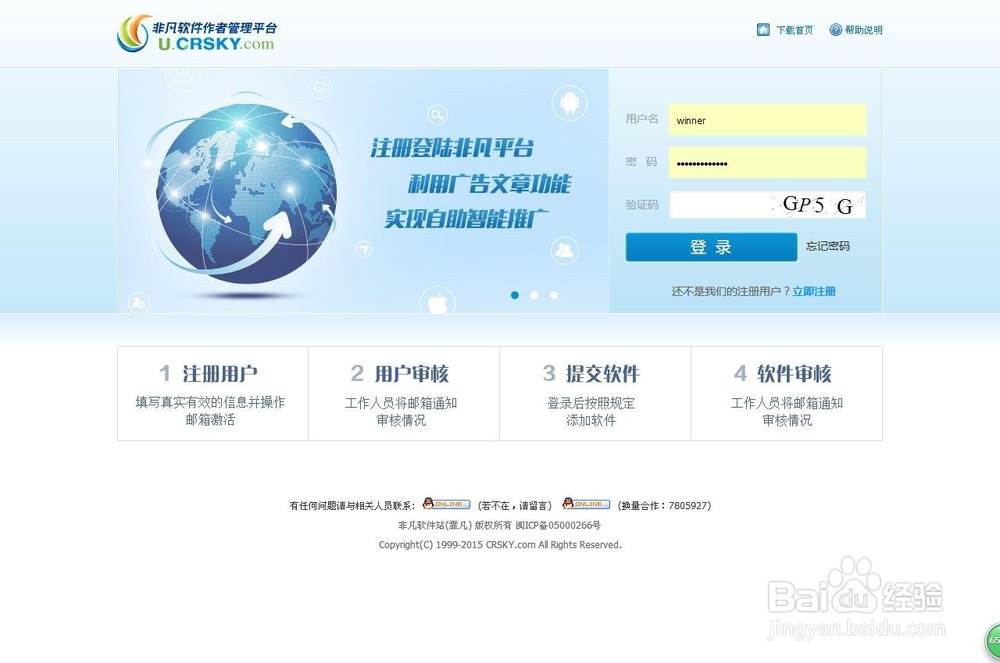Screen dimensions: 1000x663
Task: Select the first highlighted carousel dot
Action: 515,295
